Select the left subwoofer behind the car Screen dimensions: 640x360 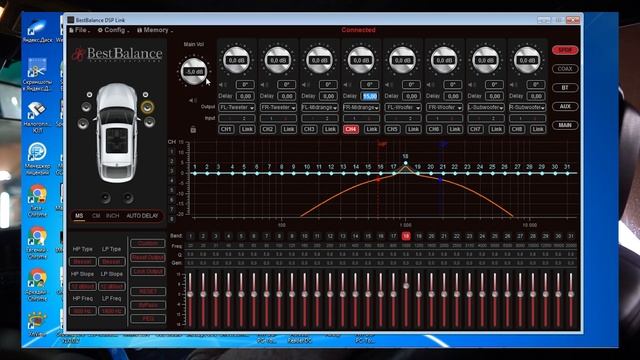(106, 198)
